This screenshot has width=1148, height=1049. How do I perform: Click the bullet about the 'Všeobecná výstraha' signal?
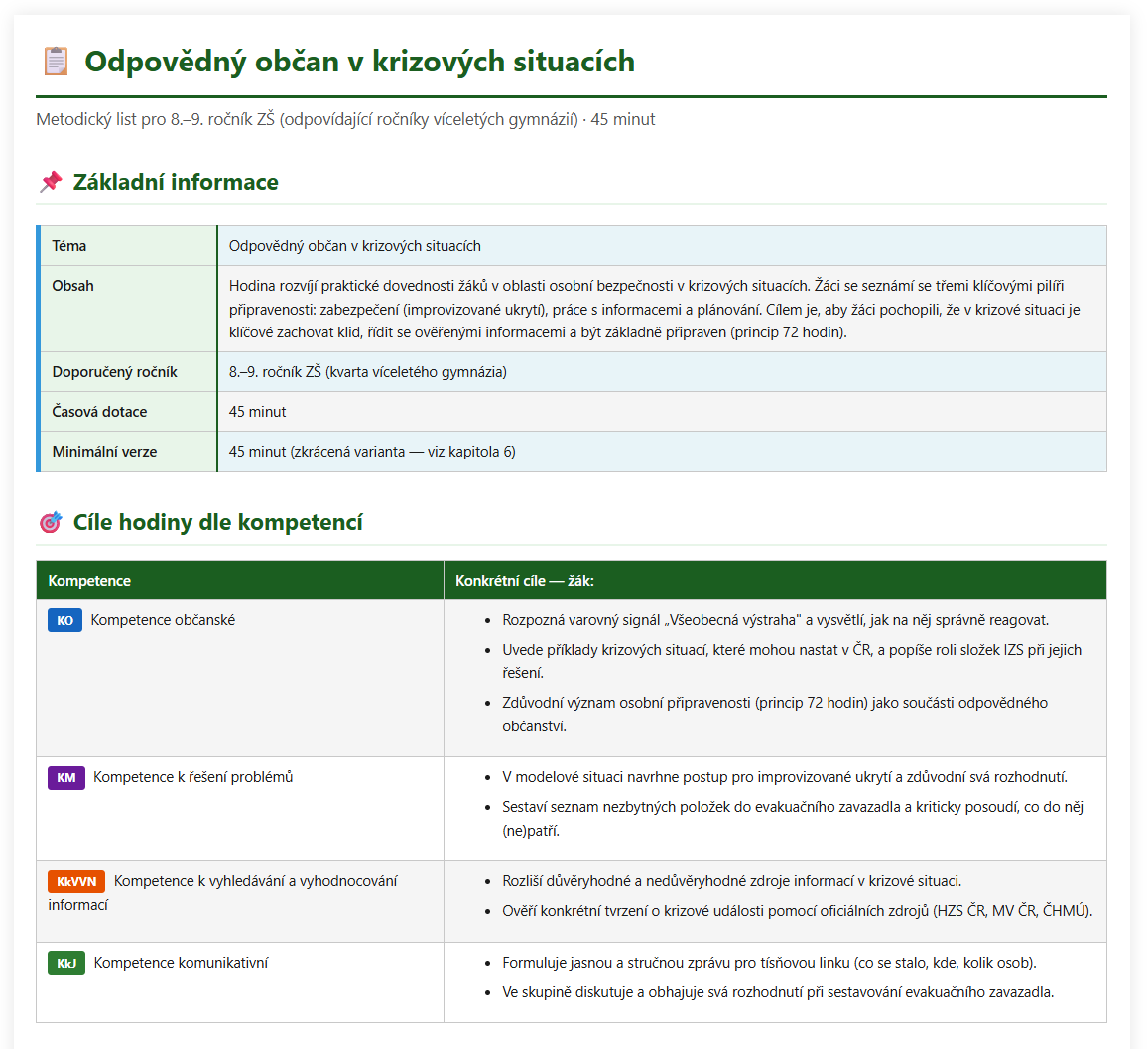coord(775,620)
